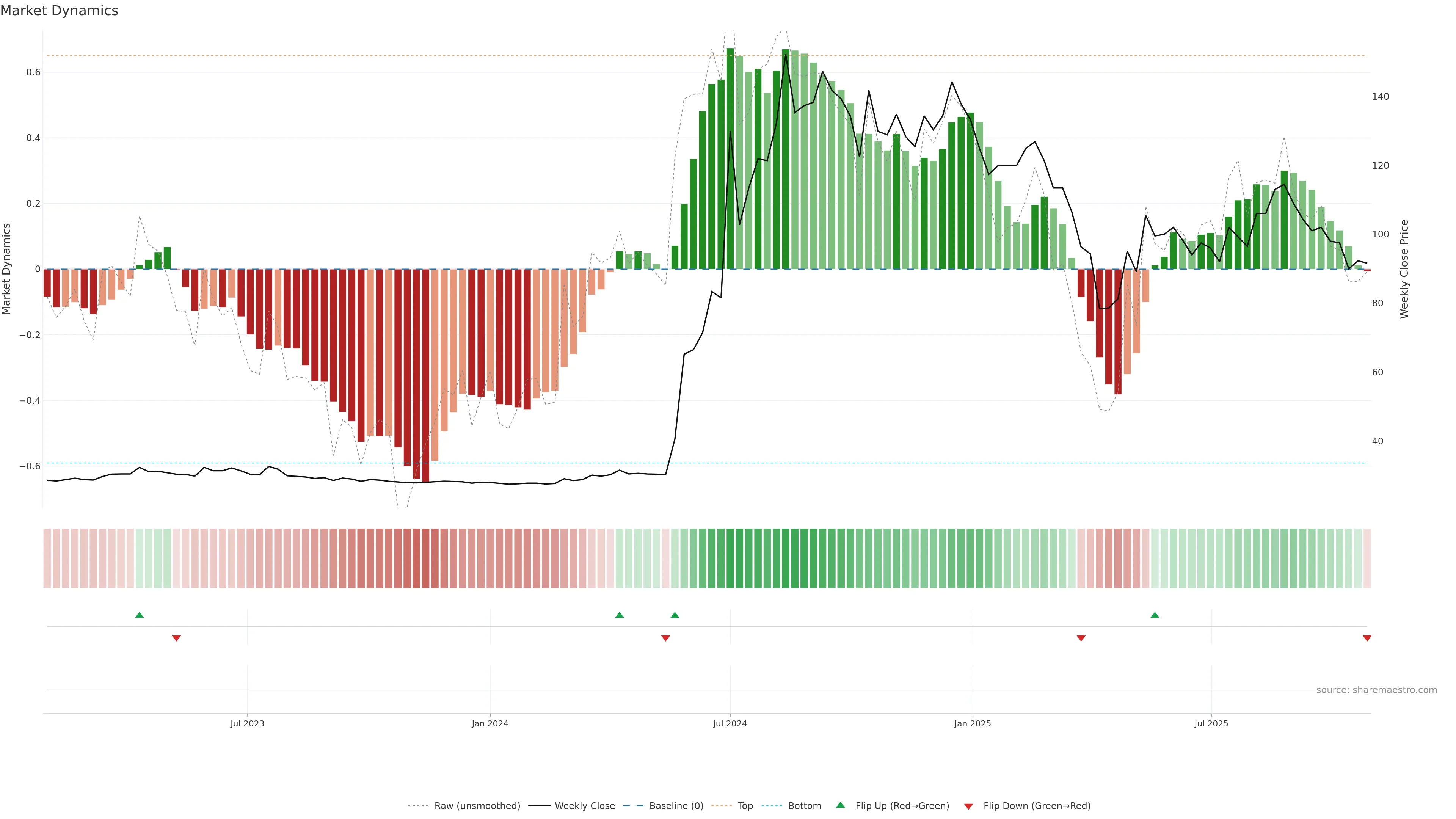Click the first green flip-up triangle marker

click(x=140, y=615)
